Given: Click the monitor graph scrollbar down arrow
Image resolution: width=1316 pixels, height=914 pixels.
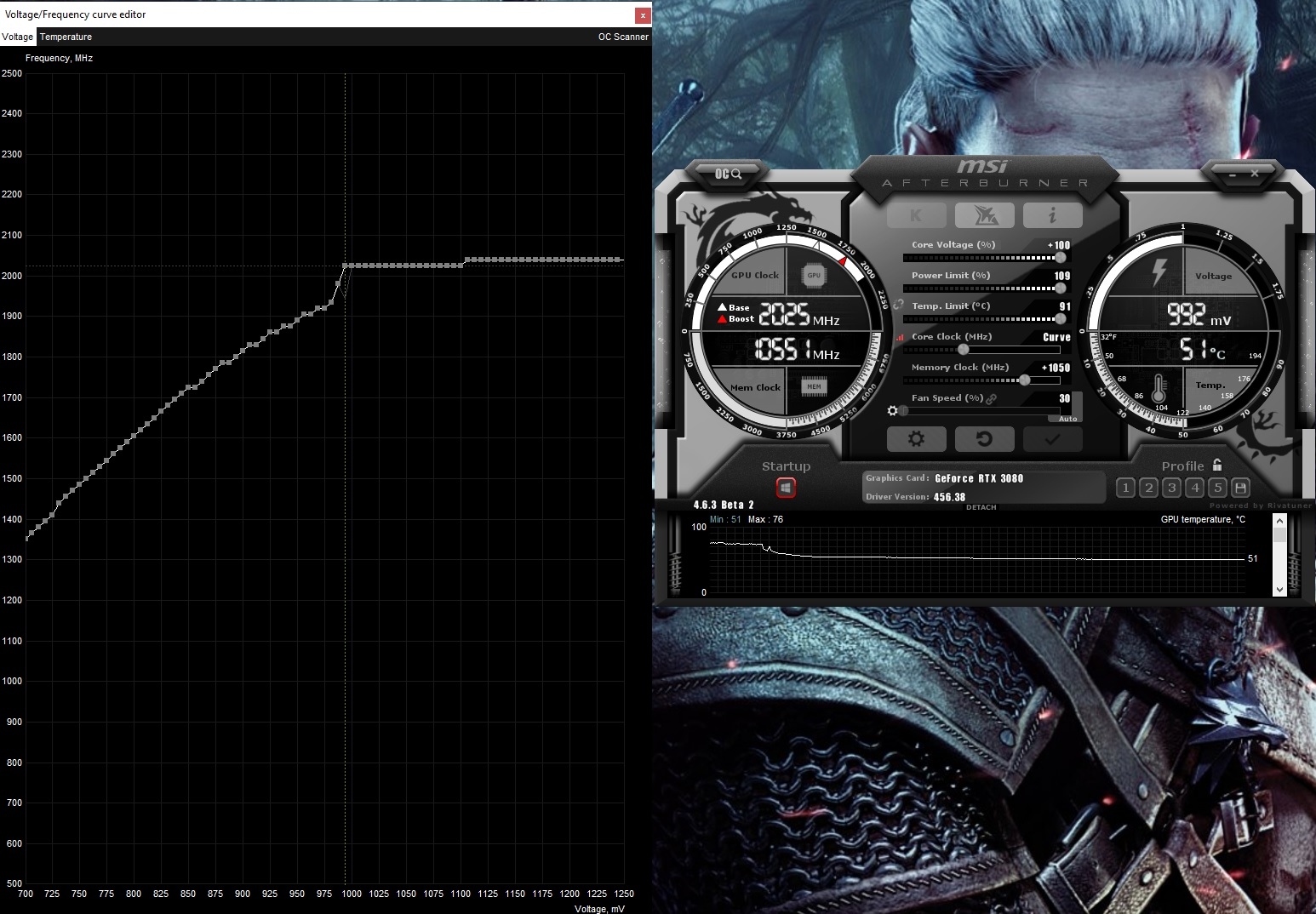Looking at the screenshot, I should (x=1279, y=589).
